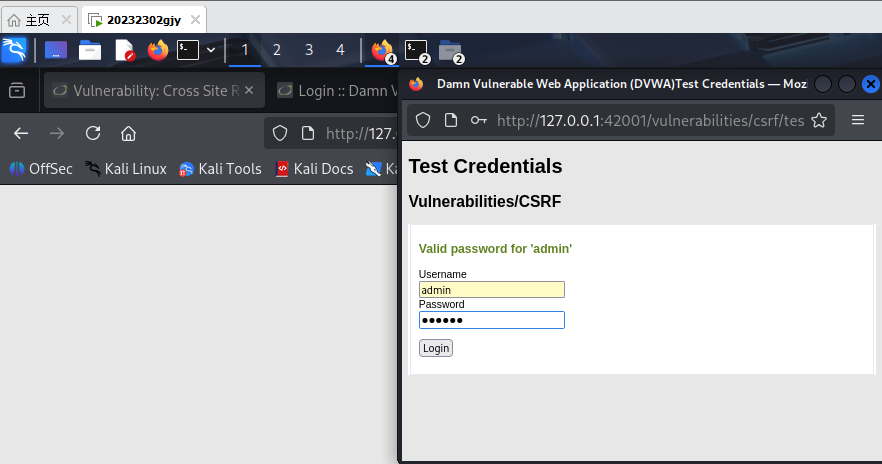
Task: Open the Kali Docs bookmark
Action: [x=314, y=169]
